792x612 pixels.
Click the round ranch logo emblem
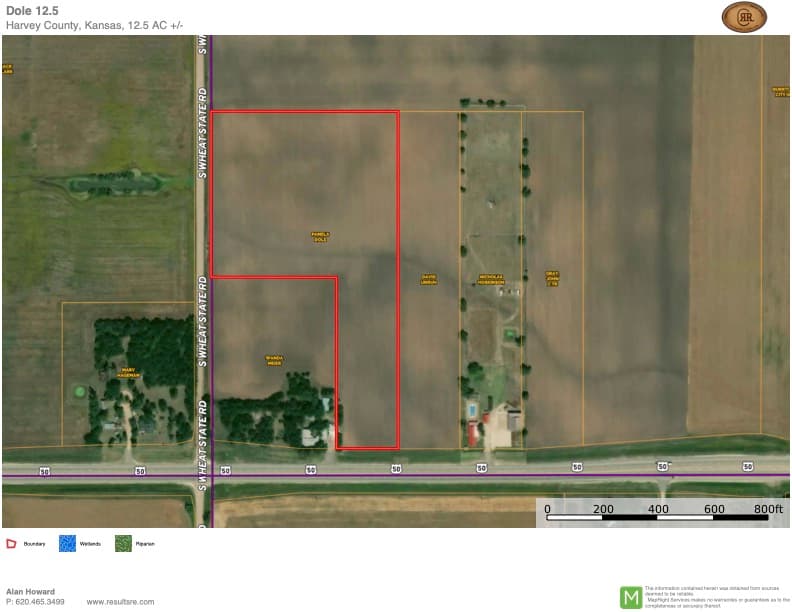point(744,17)
